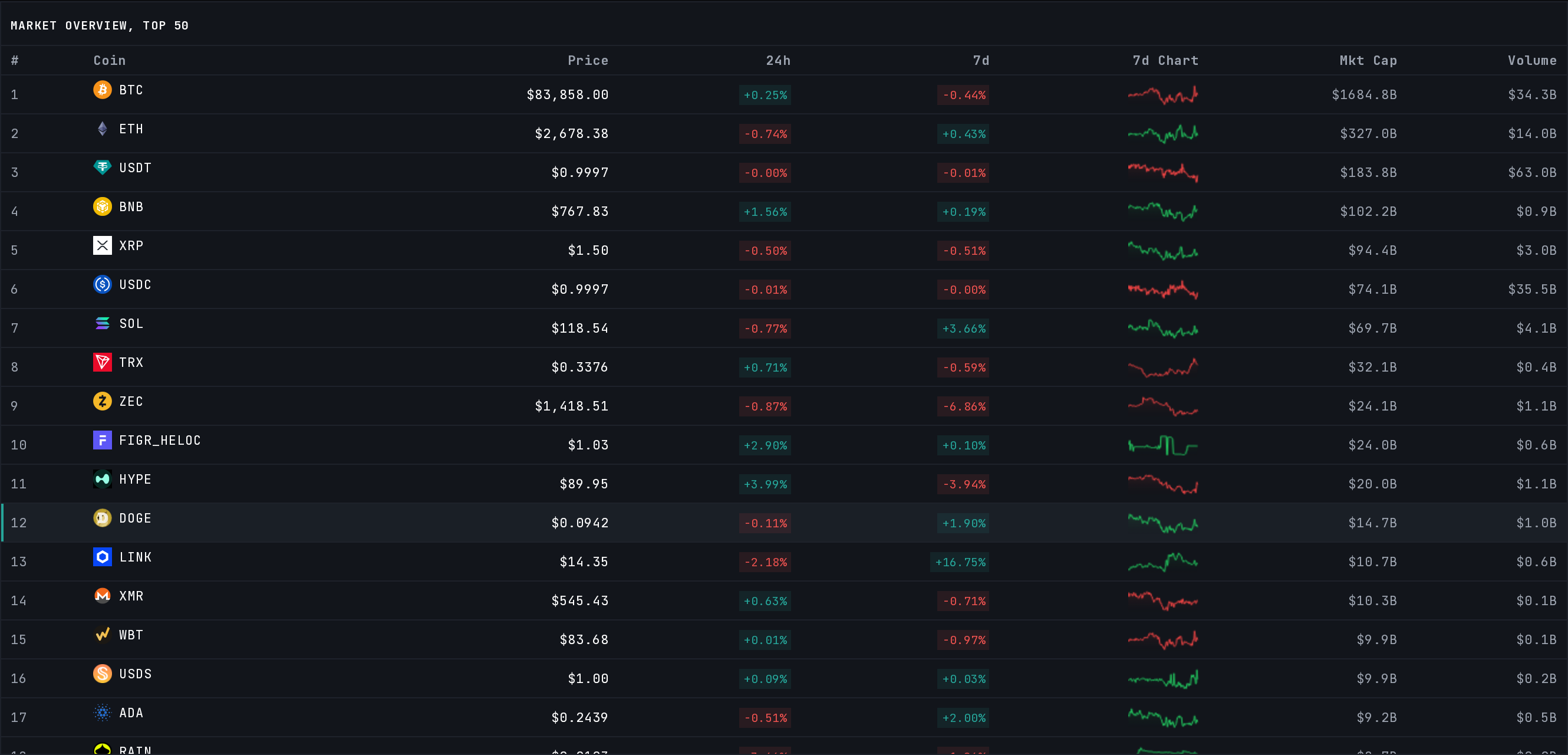Open the TRX 7d sparkline chart

click(x=1162, y=367)
